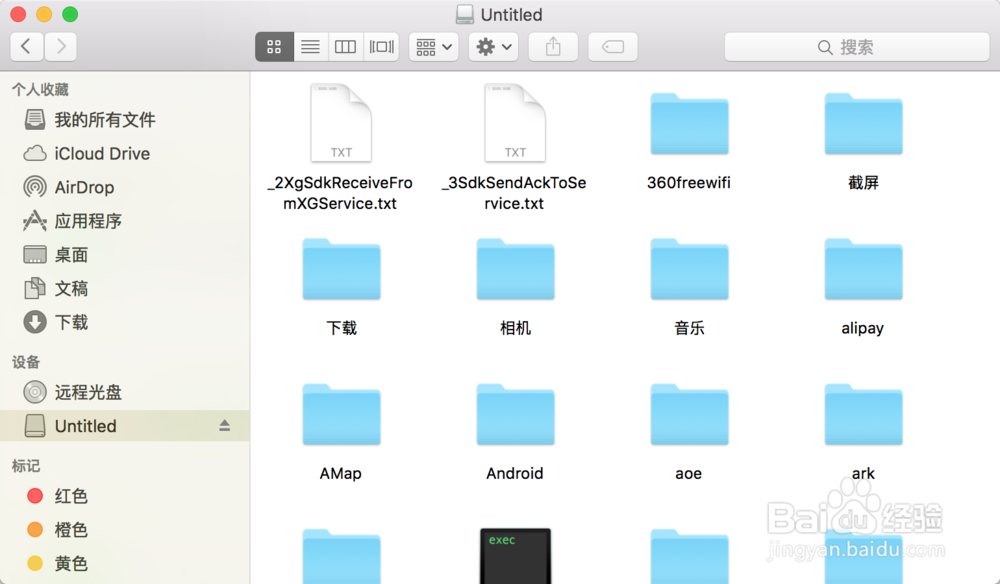
Task: Select the 音乐 folder
Action: (x=689, y=270)
